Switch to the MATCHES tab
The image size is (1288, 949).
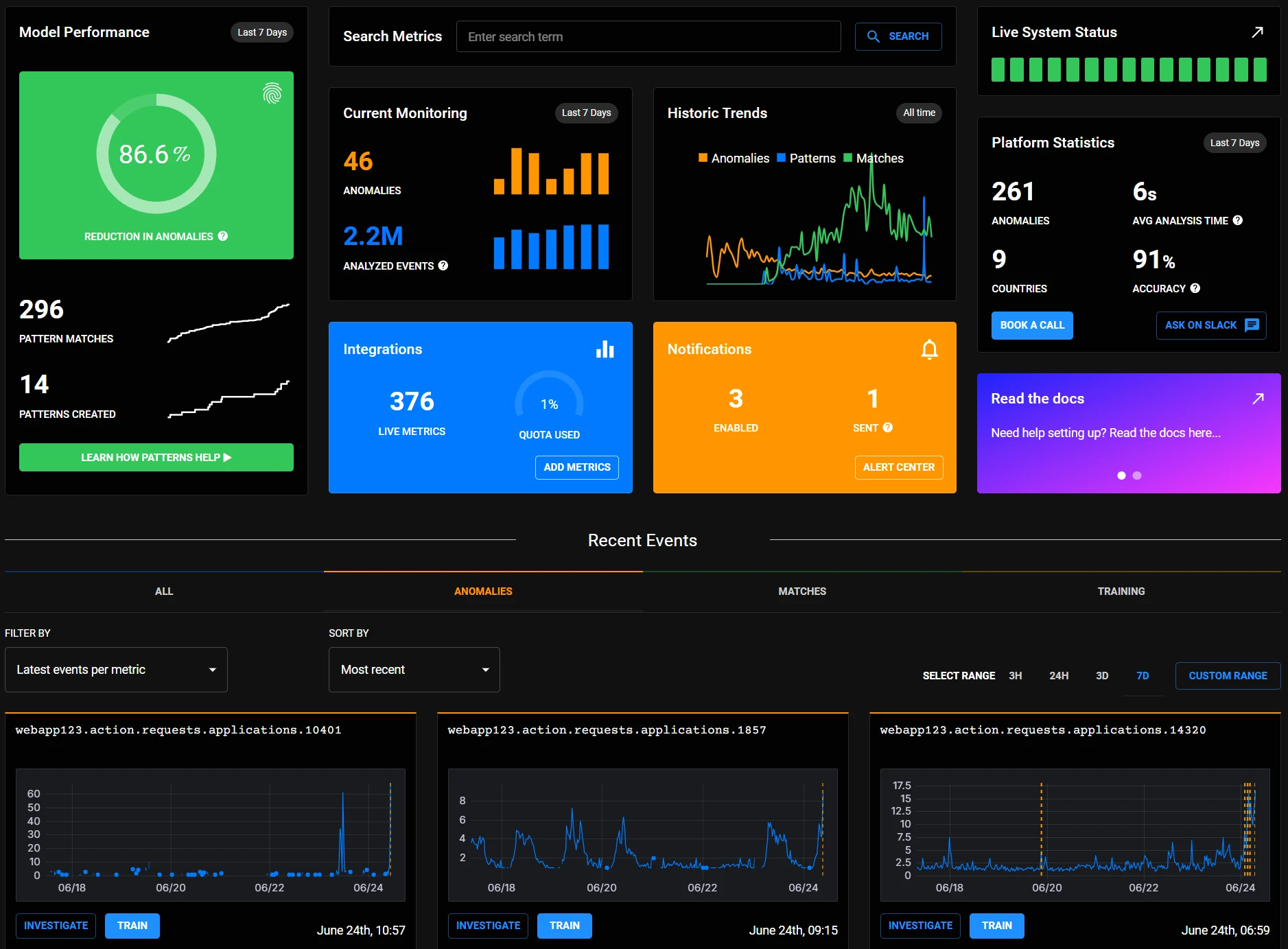click(x=801, y=591)
